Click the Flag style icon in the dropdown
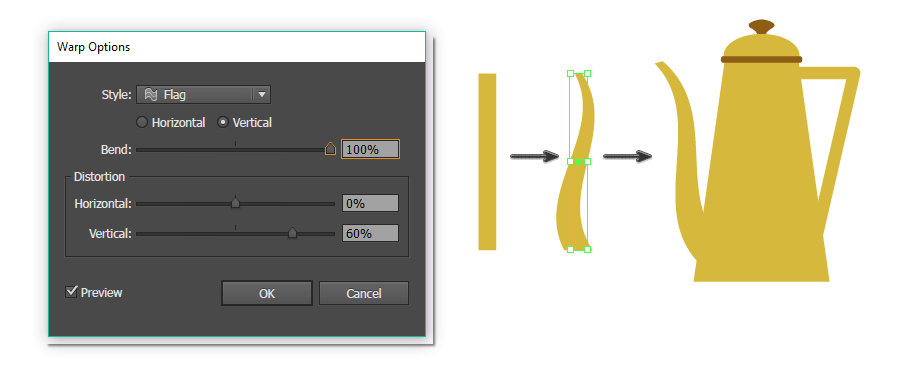Screen dimensions: 900x375 [x=151, y=95]
